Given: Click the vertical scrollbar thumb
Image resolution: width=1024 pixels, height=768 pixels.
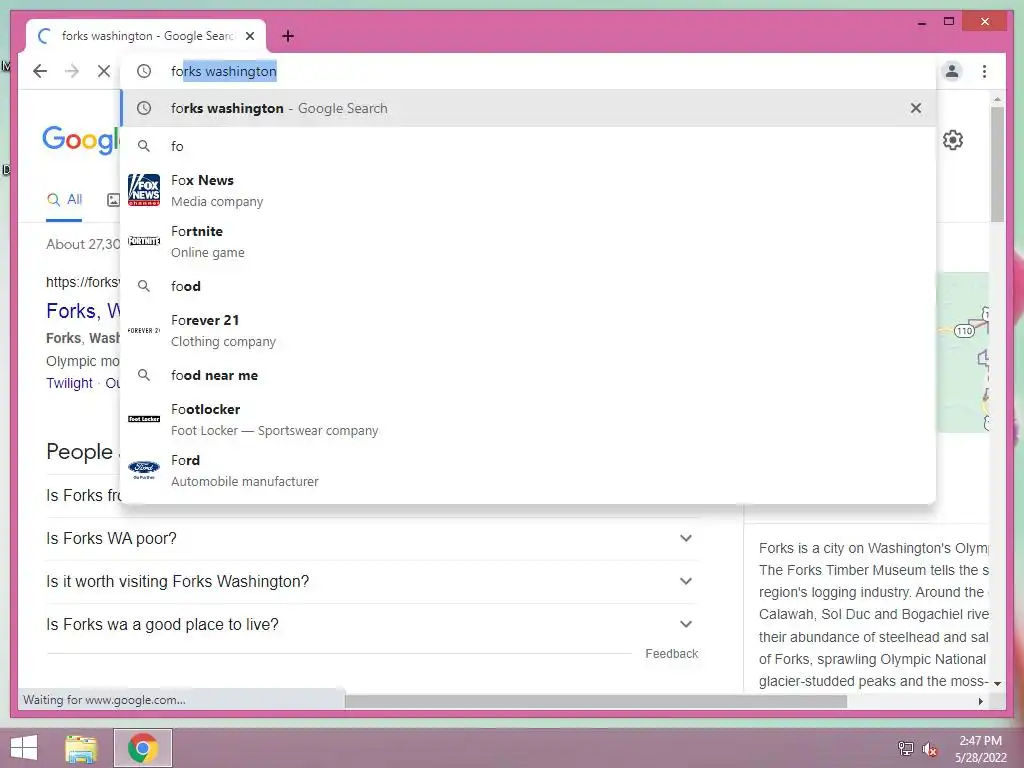Looking at the screenshot, I should [x=997, y=165].
